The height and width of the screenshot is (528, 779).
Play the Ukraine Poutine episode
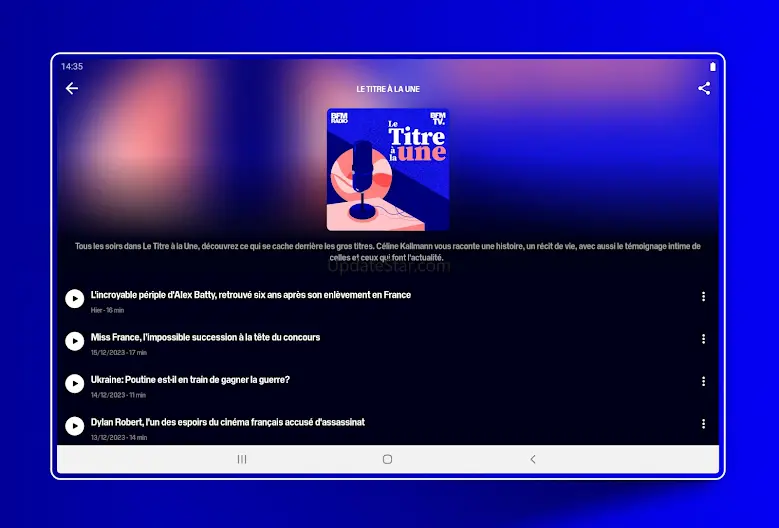click(75, 383)
